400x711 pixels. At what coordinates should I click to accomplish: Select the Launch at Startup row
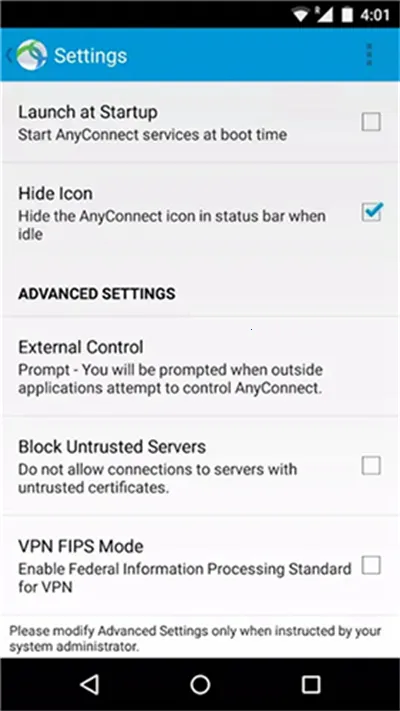[200, 122]
